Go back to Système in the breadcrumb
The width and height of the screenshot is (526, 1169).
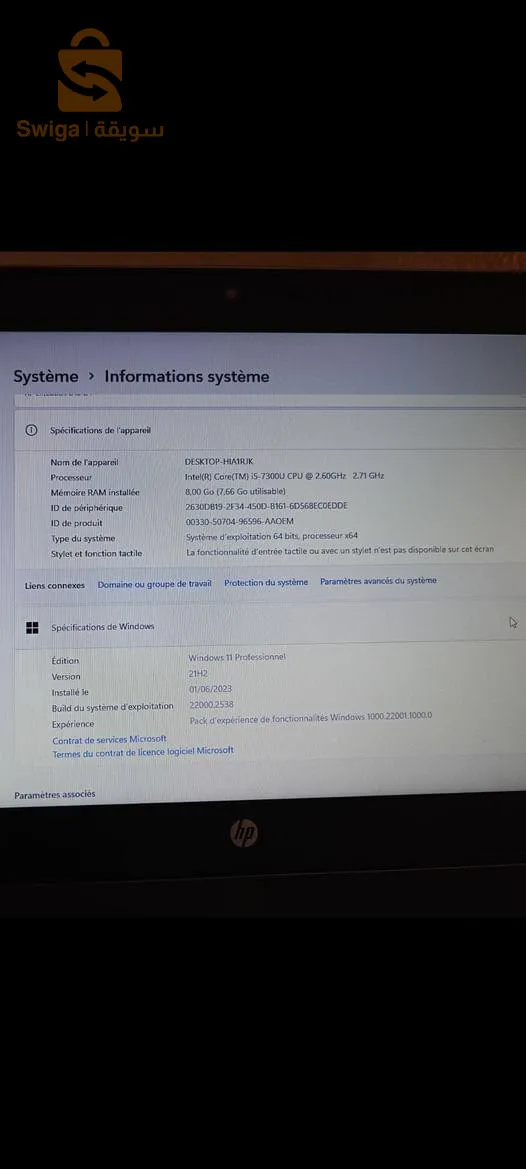(x=45, y=376)
